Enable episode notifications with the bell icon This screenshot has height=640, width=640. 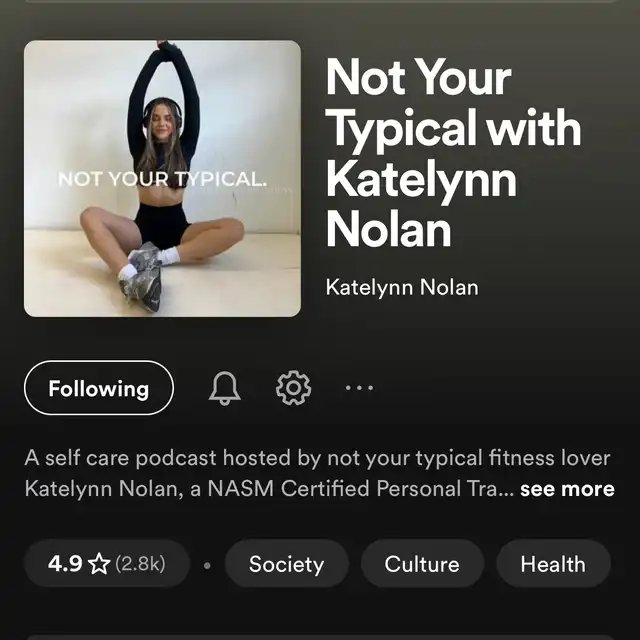point(224,388)
